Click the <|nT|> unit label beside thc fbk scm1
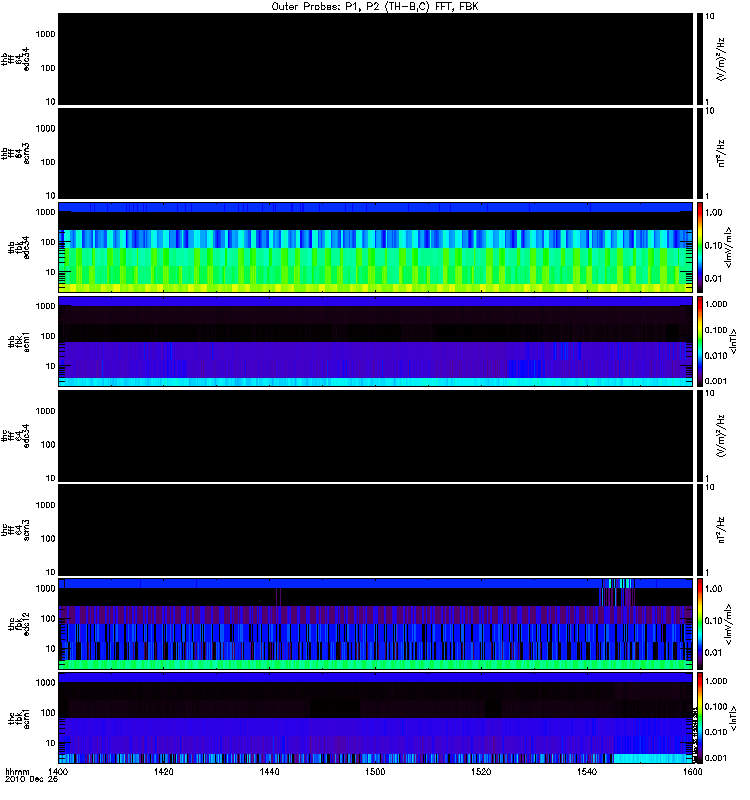 tap(733, 718)
